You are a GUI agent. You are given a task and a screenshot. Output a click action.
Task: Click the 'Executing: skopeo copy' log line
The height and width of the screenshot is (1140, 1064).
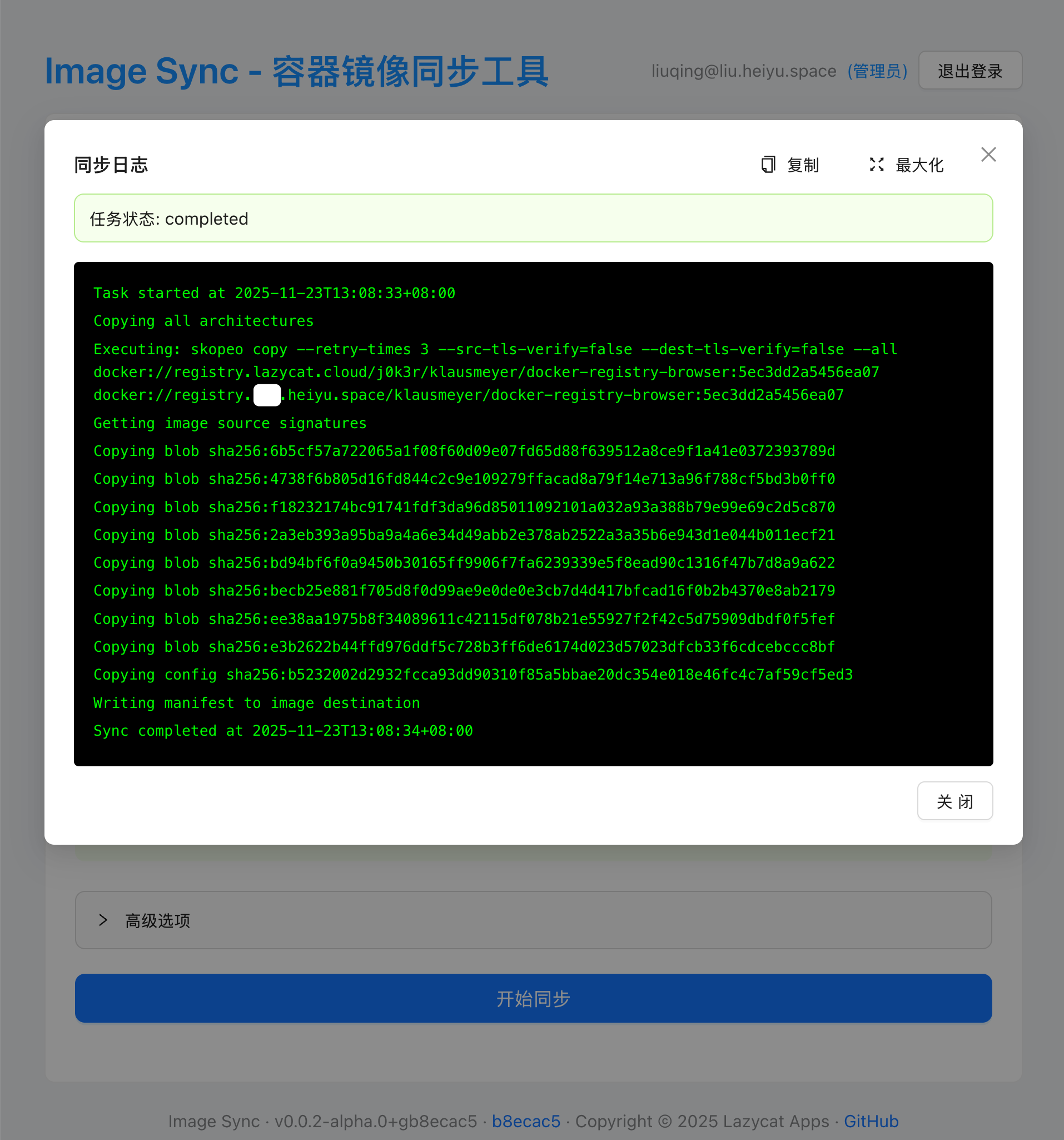click(495, 349)
